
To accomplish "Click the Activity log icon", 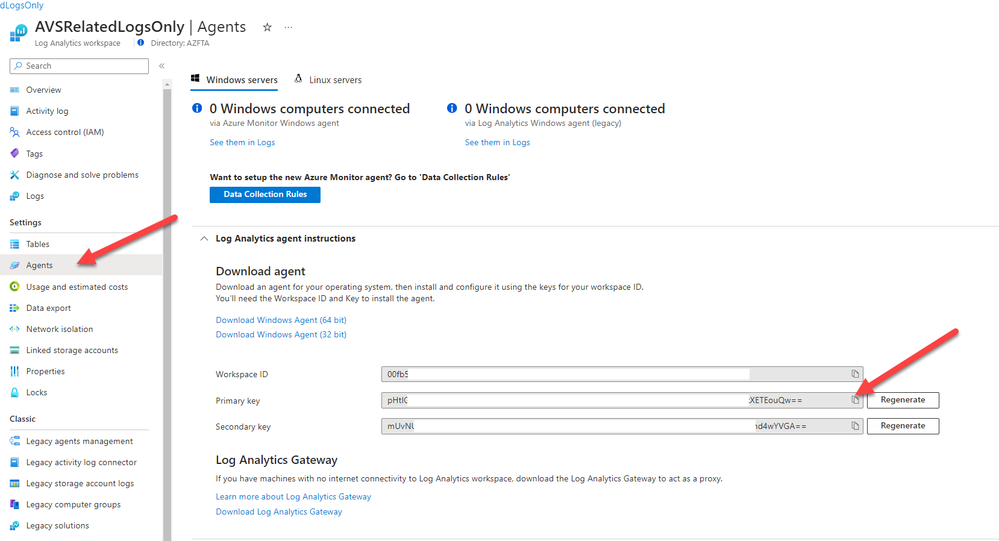I will 15,111.
